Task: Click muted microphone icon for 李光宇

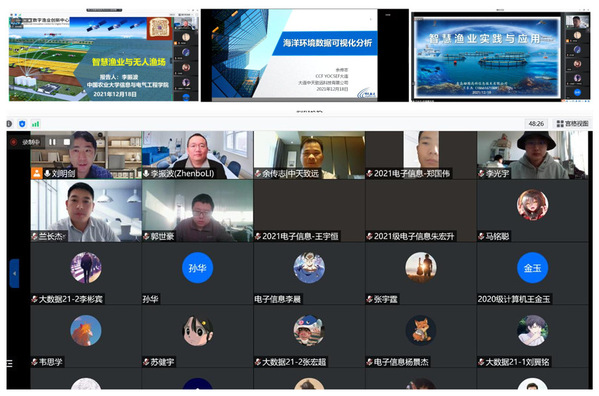Action: coord(481,174)
